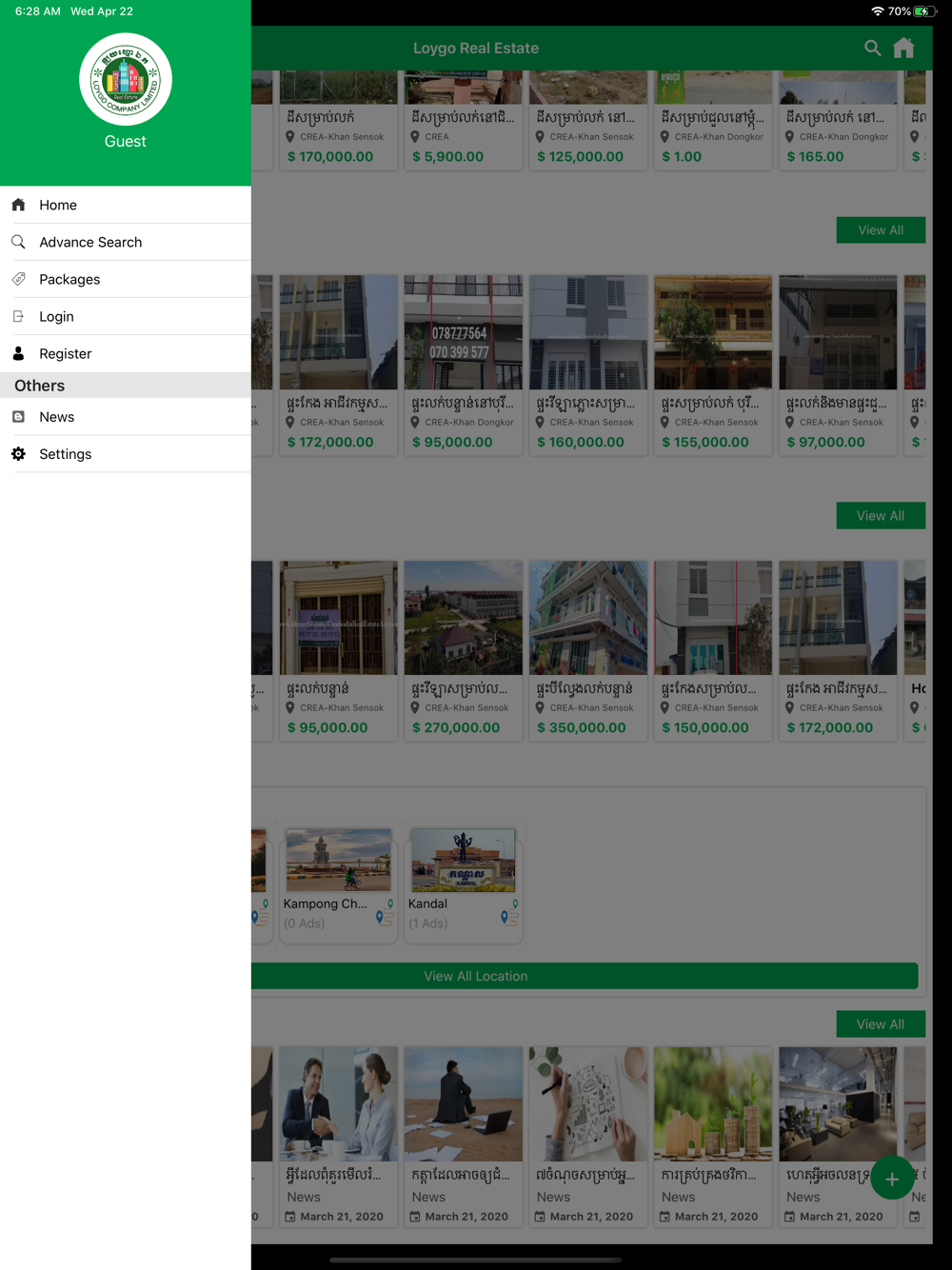Tap the Home house icon in drawer
The height and width of the screenshot is (1270, 952).
click(x=18, y=205)
